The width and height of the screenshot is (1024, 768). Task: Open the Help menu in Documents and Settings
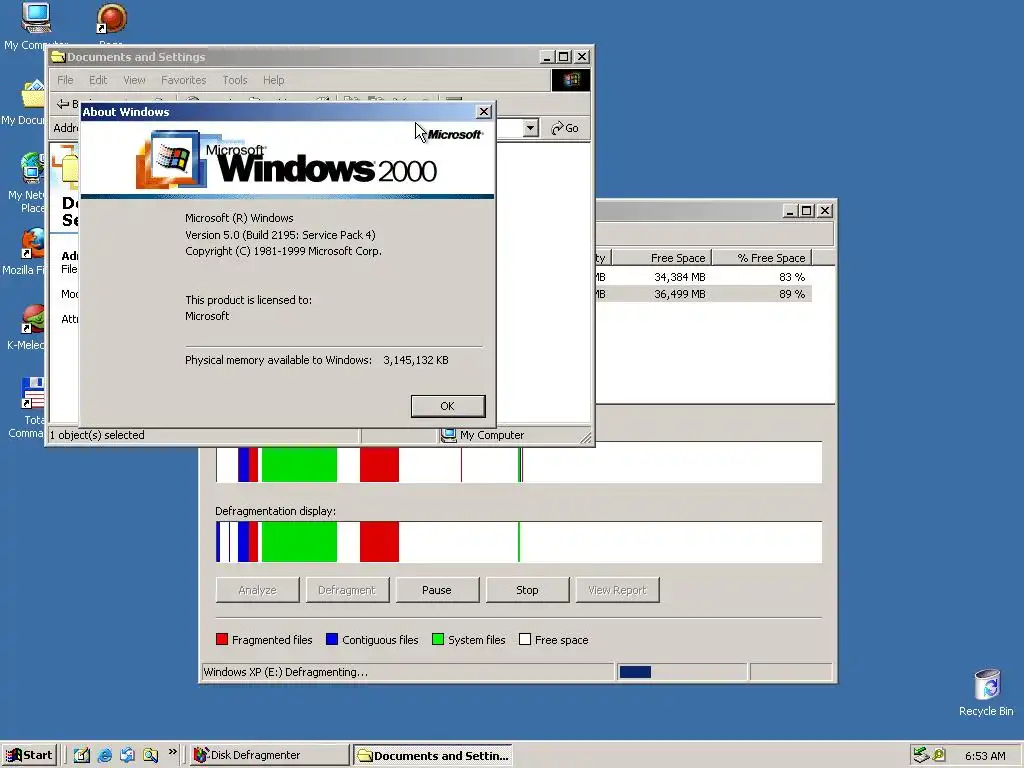274,80
